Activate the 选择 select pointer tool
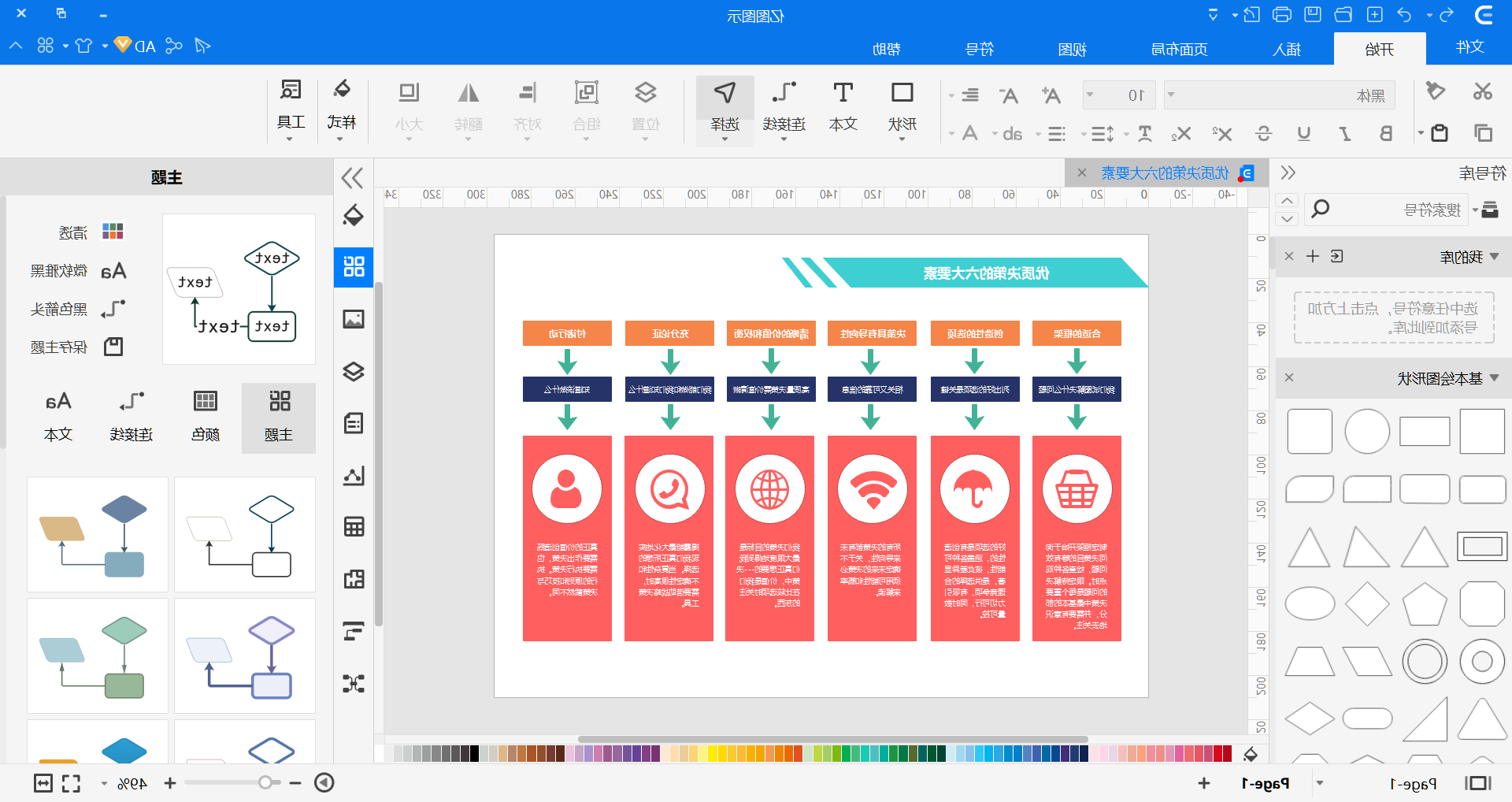The height and width of the screenshot is (802, 1512). click(724, 110)
